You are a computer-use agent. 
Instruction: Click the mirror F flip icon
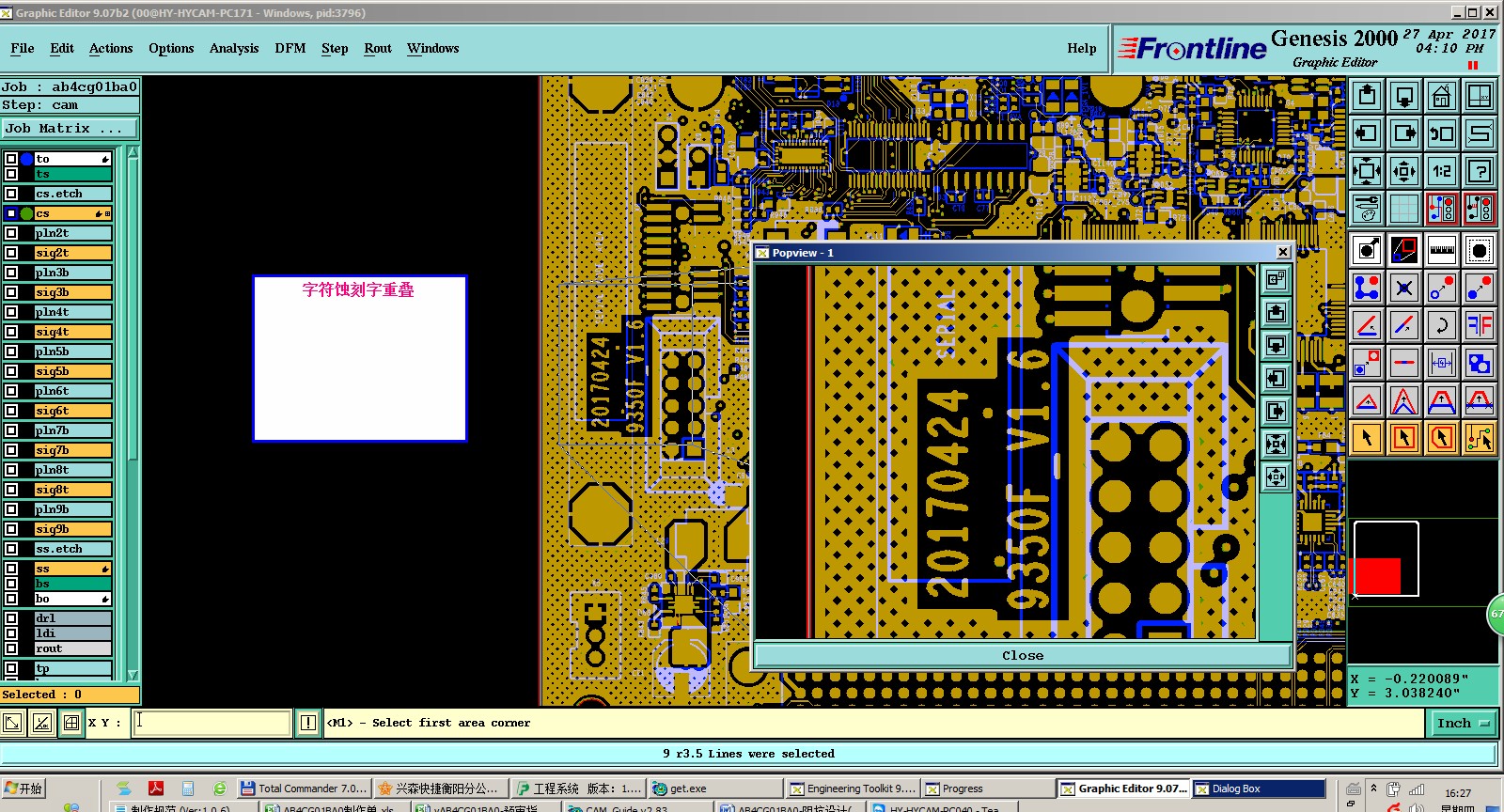pyautogui.click(x=1480, y=325)
